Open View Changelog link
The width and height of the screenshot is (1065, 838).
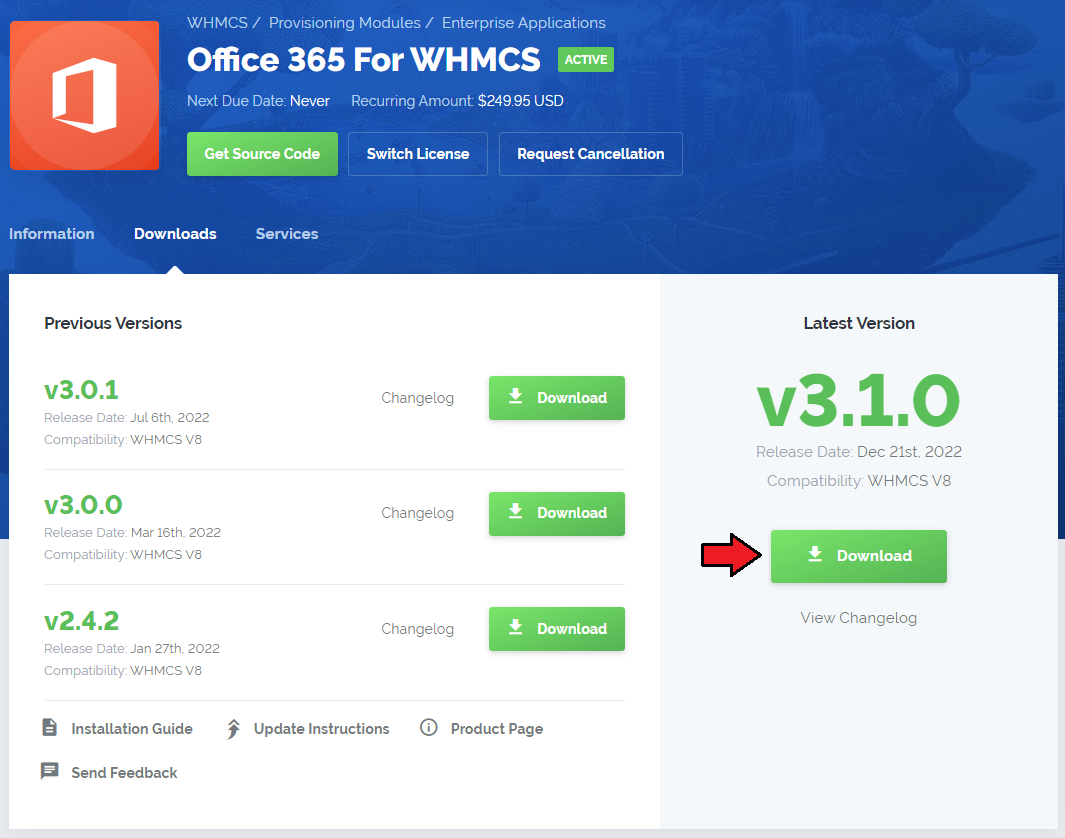click(x=859, y=618)
